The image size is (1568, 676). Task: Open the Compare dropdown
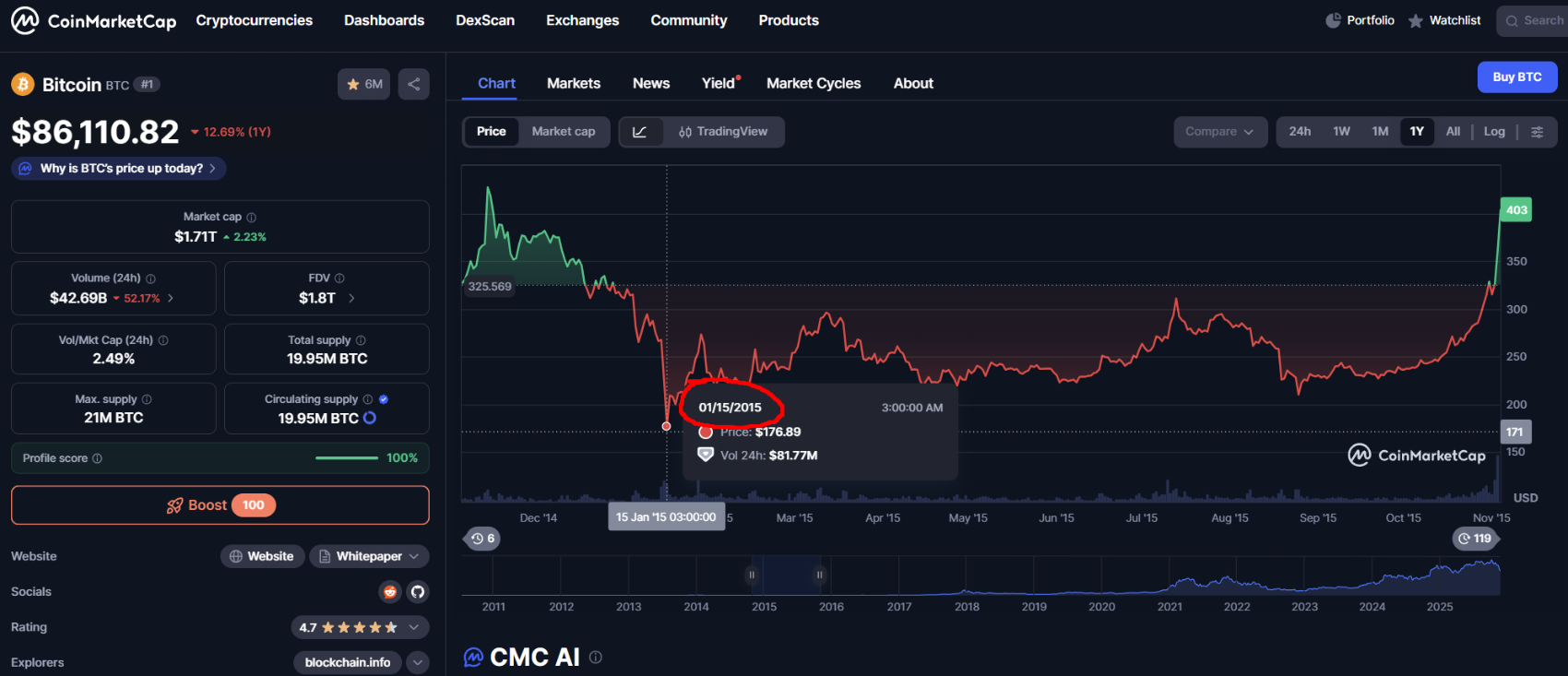(x=1218, y=132)
